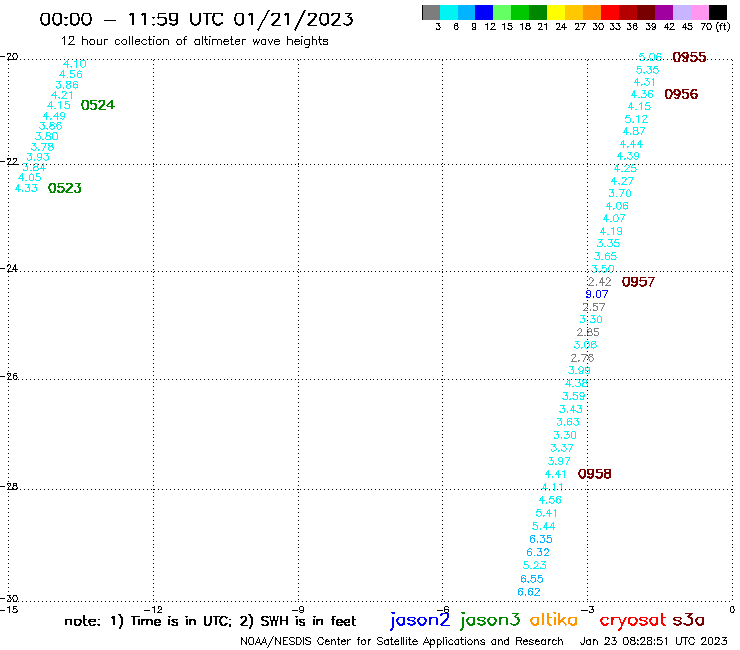
Task: Click the purple 42 ft legend swatch
Action: coord(664,12)
